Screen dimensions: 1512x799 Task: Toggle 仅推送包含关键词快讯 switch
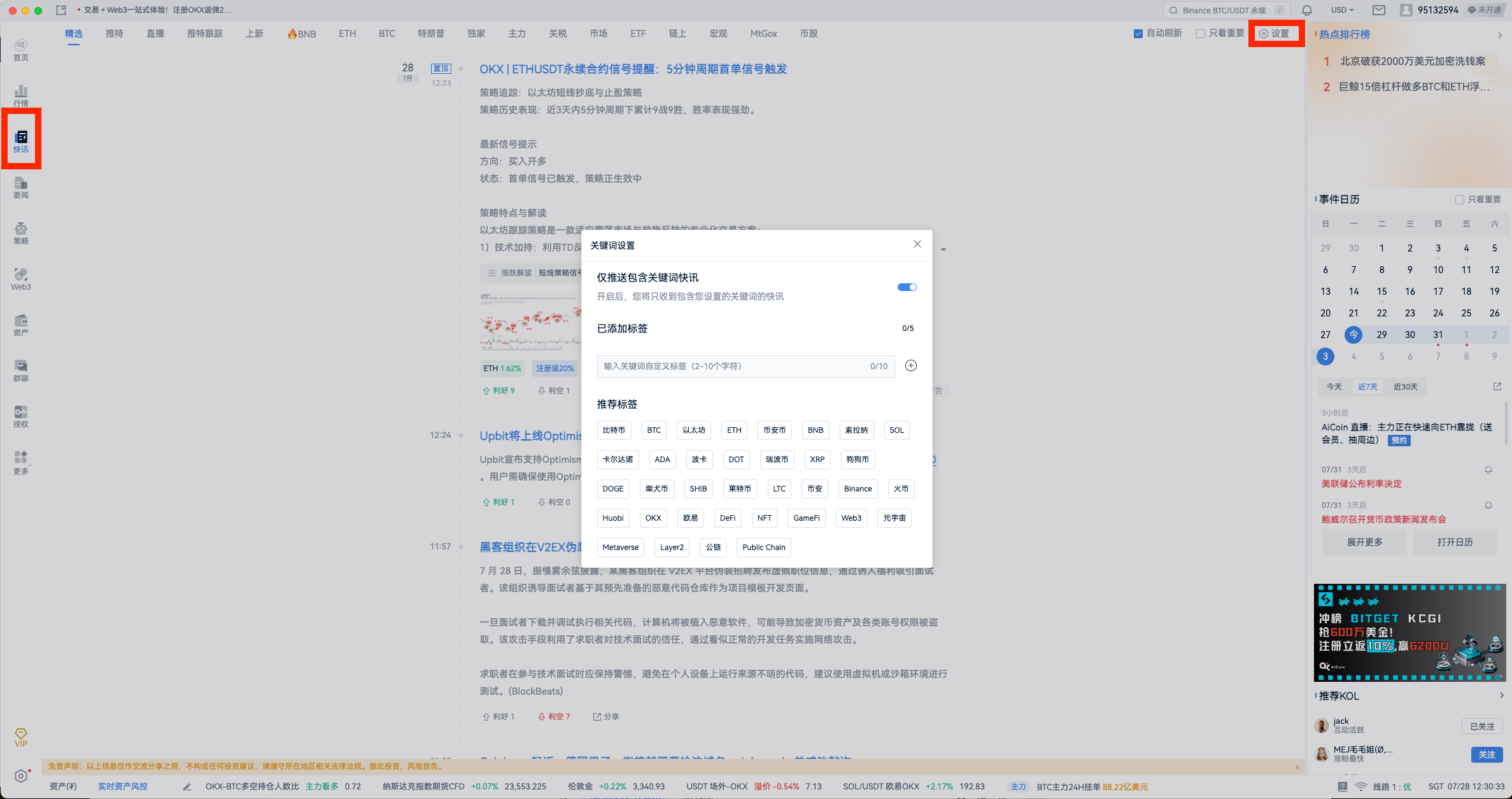pyautogui.click(x=907, y=287)
